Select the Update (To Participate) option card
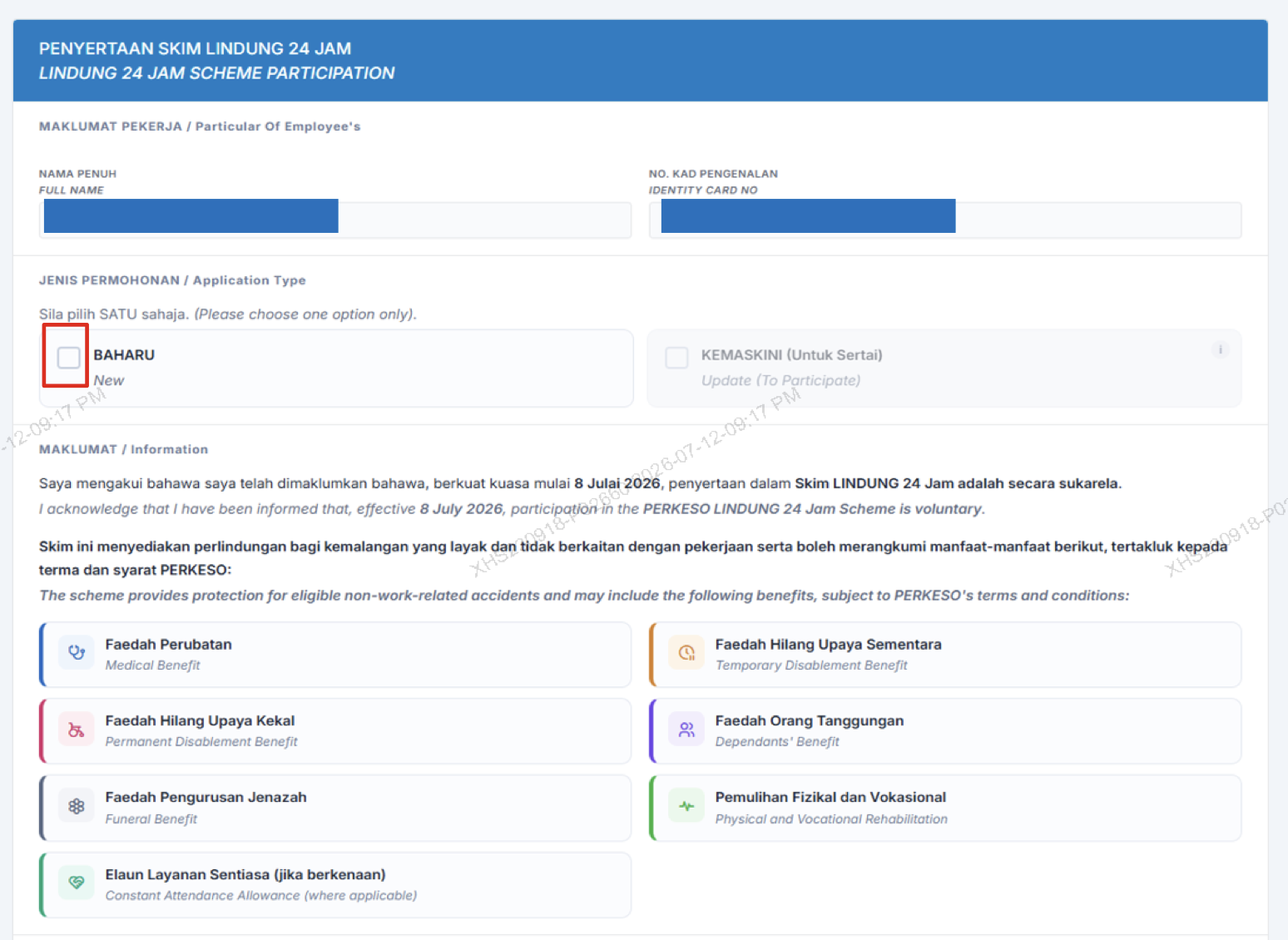Image resolution: width=1288 pixels, height=940 pixels. (x=944, y=369)
